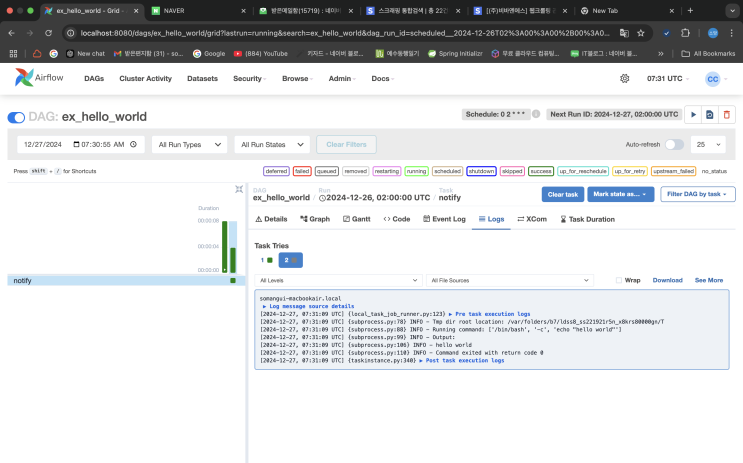Open All Bookmarks folder

708,54
